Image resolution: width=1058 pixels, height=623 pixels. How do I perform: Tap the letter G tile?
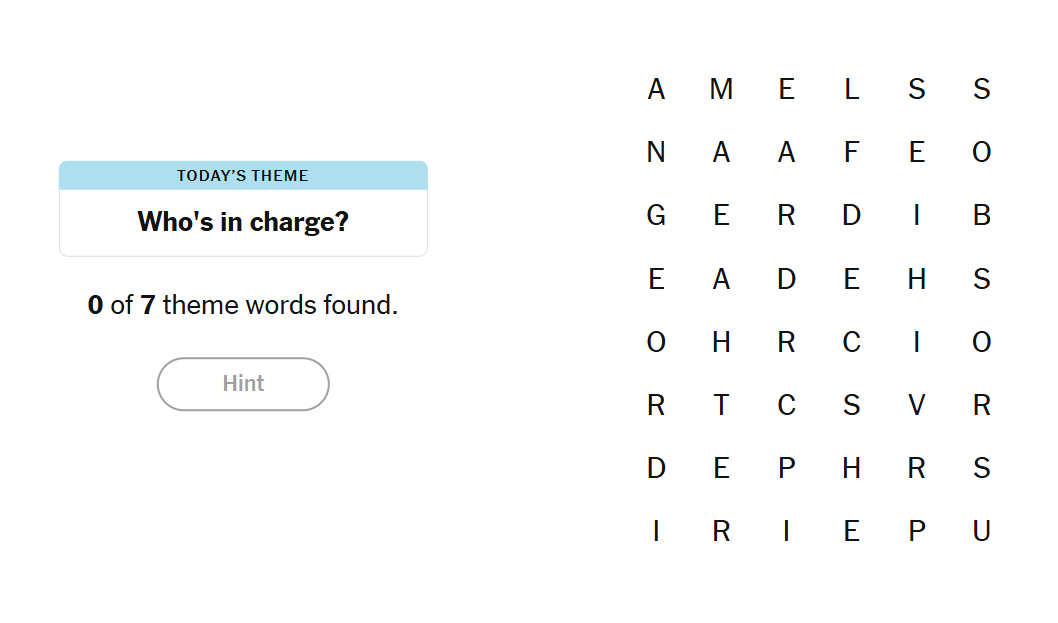656,216
